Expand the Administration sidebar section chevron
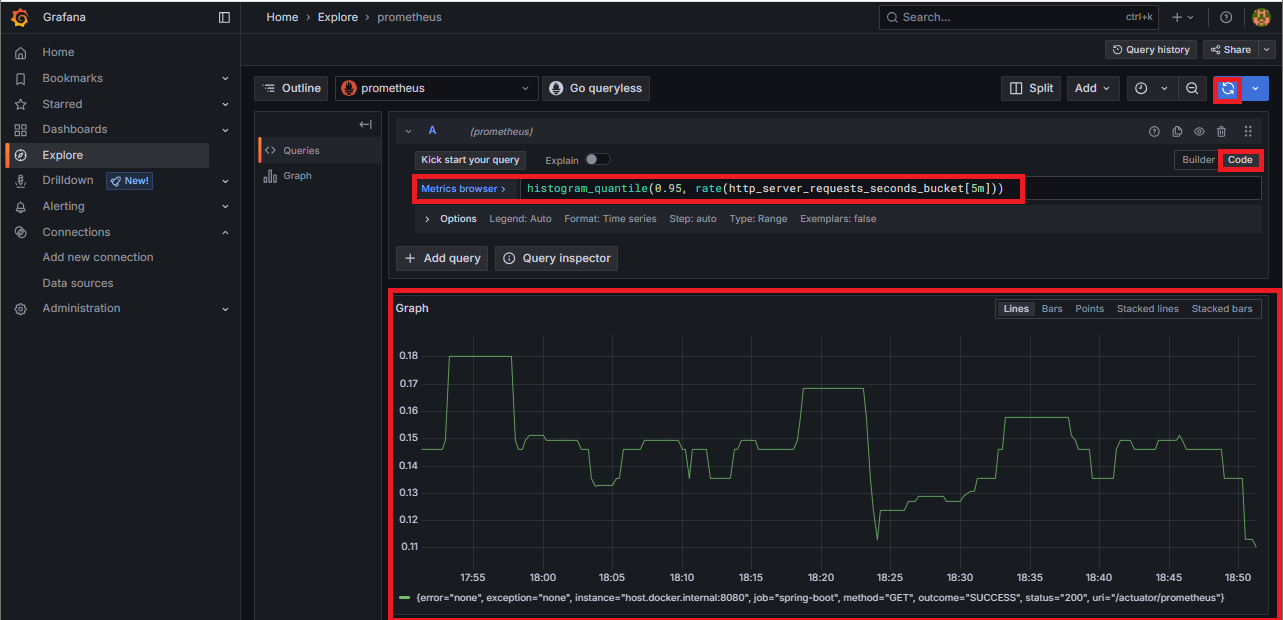 (x=225, y=308)
